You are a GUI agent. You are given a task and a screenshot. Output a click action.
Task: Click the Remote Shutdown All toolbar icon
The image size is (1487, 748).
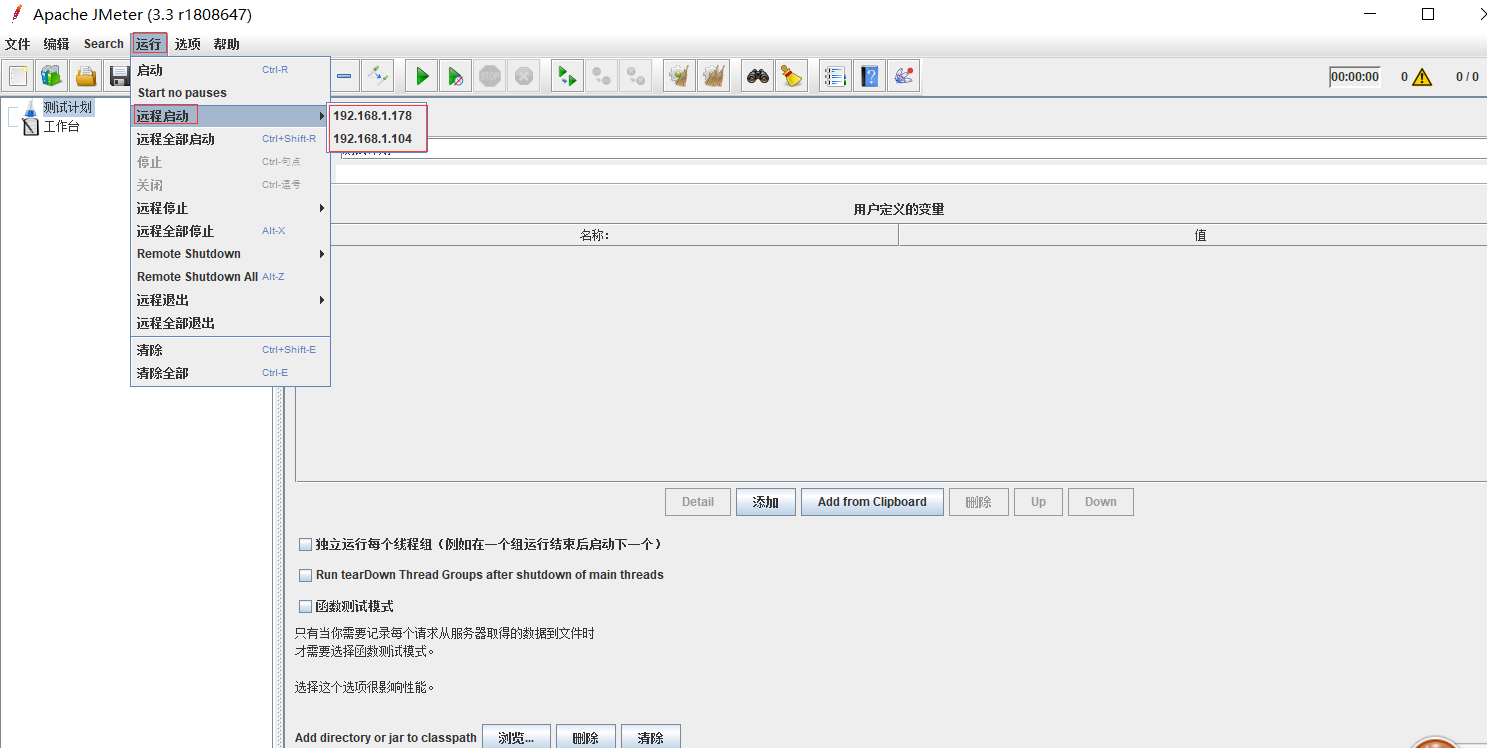[635, 76]
